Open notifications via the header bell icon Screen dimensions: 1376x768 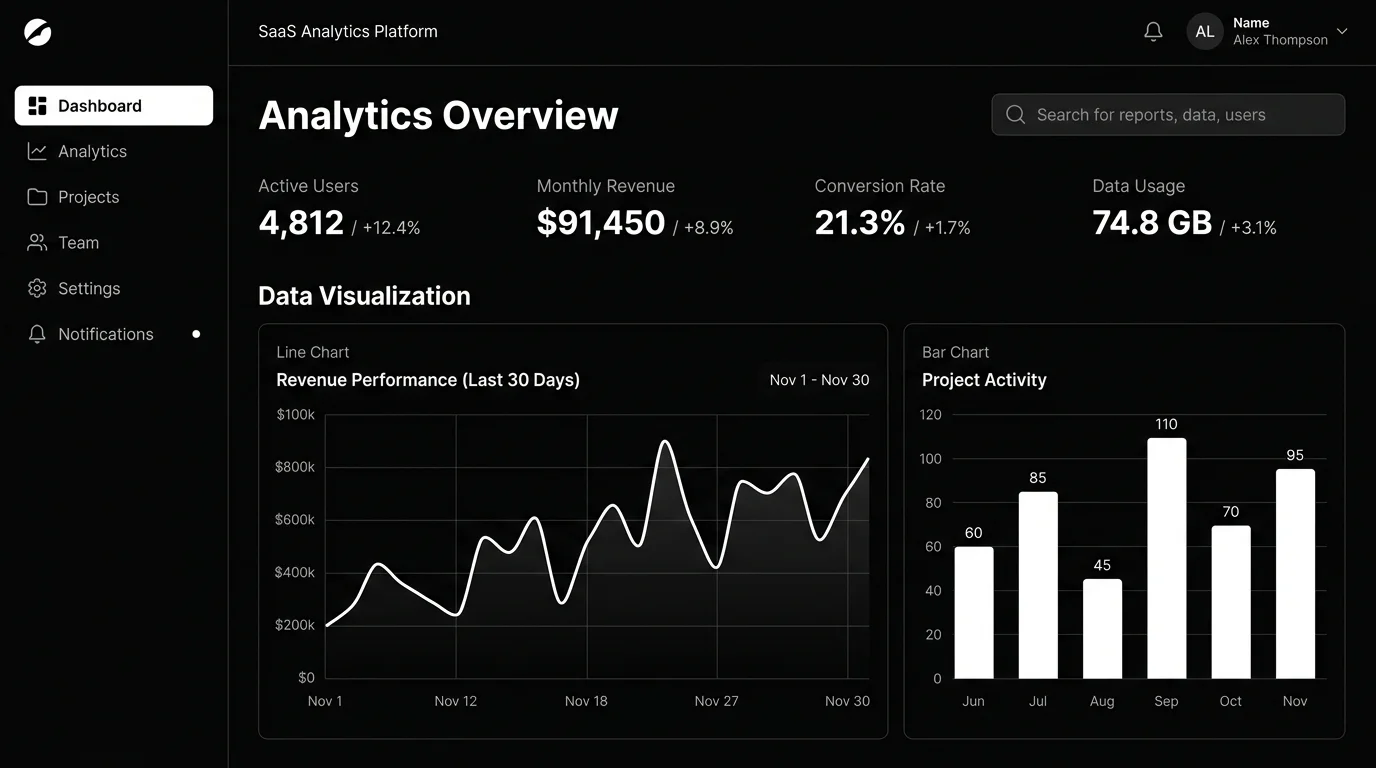[x=1153, y=32]
